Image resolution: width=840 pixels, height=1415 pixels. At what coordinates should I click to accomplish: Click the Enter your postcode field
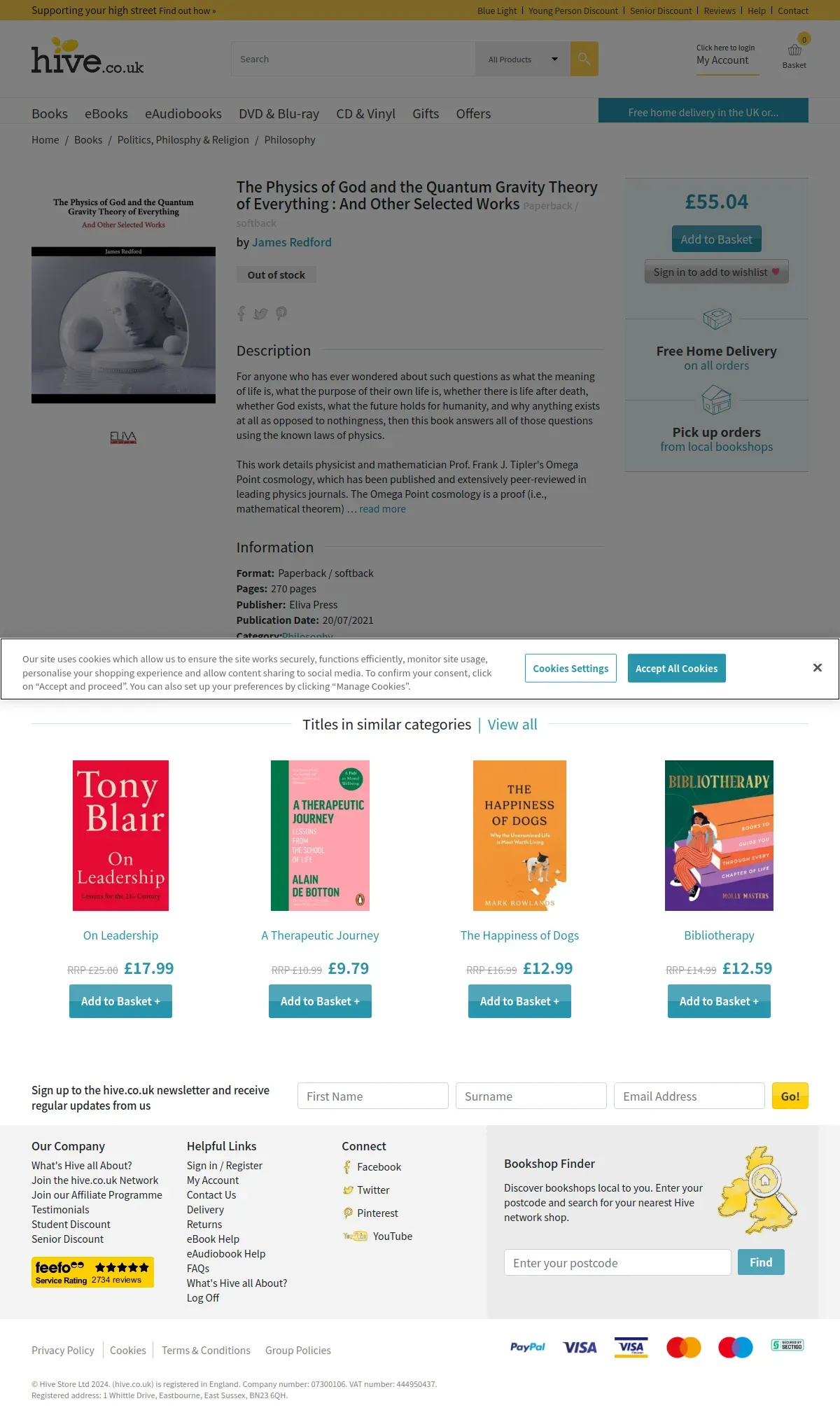click(x=617, y=1262)
